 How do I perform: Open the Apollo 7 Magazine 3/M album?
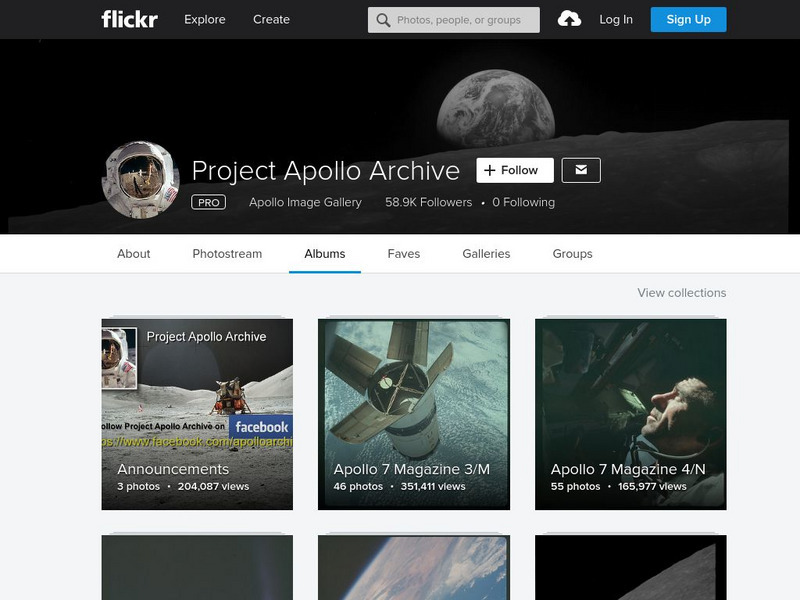[x=414, y=414]
